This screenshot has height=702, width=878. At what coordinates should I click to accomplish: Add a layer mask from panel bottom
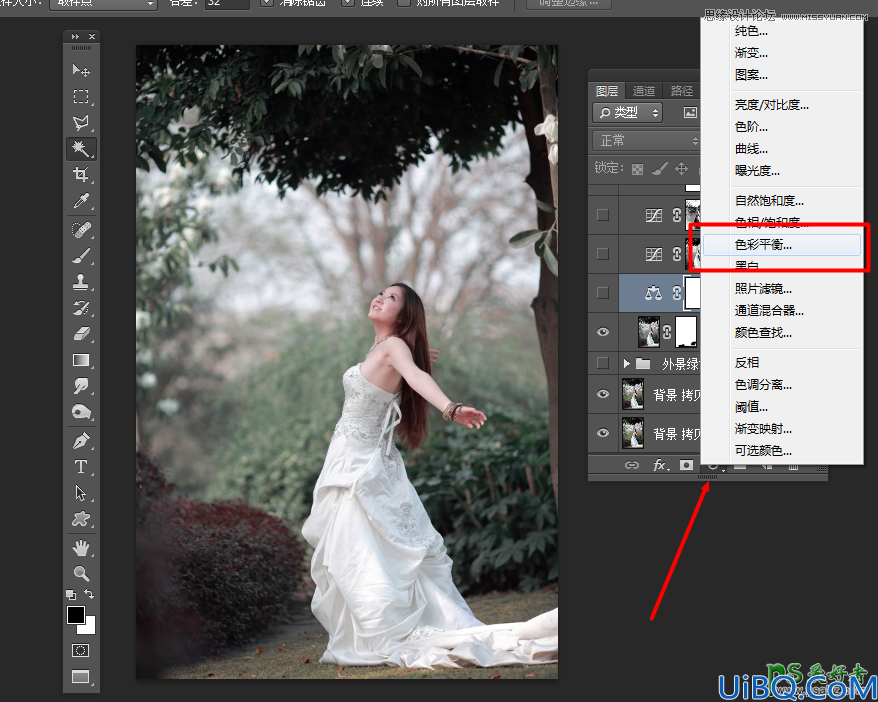686,465
